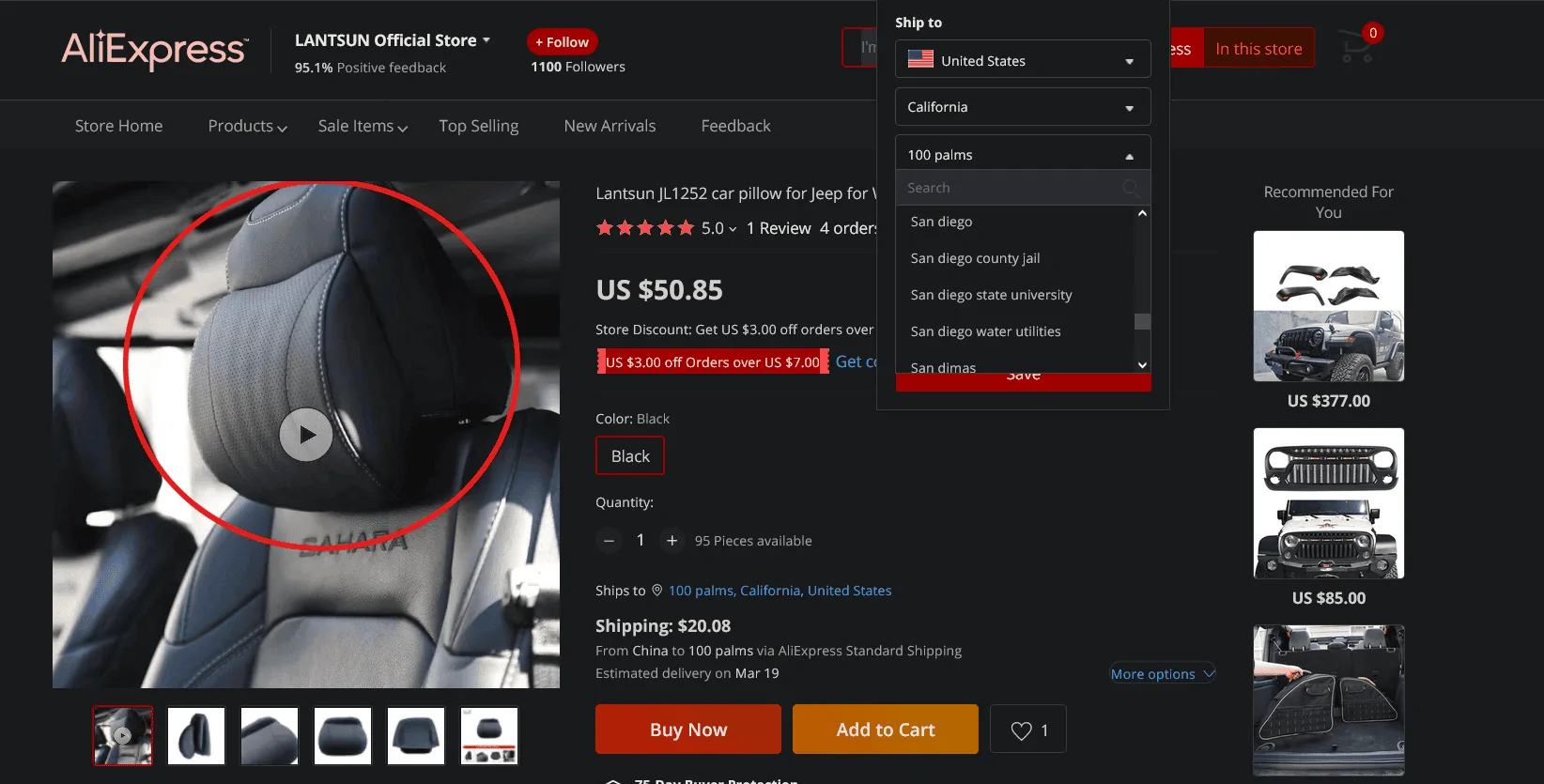
Task: Collapse the 100 palms city dropdown
Action: (x=1023, y=154)
